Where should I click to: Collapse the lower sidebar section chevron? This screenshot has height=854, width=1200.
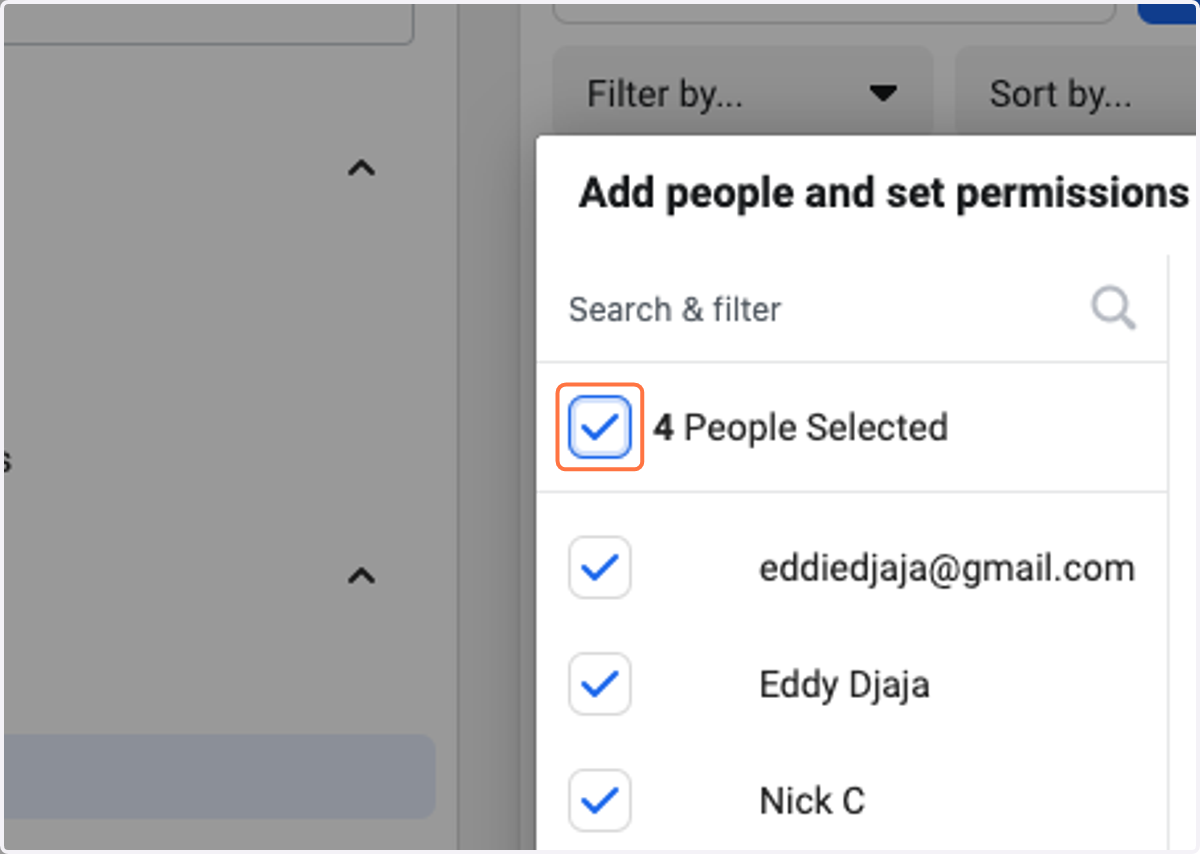(361, 576)
